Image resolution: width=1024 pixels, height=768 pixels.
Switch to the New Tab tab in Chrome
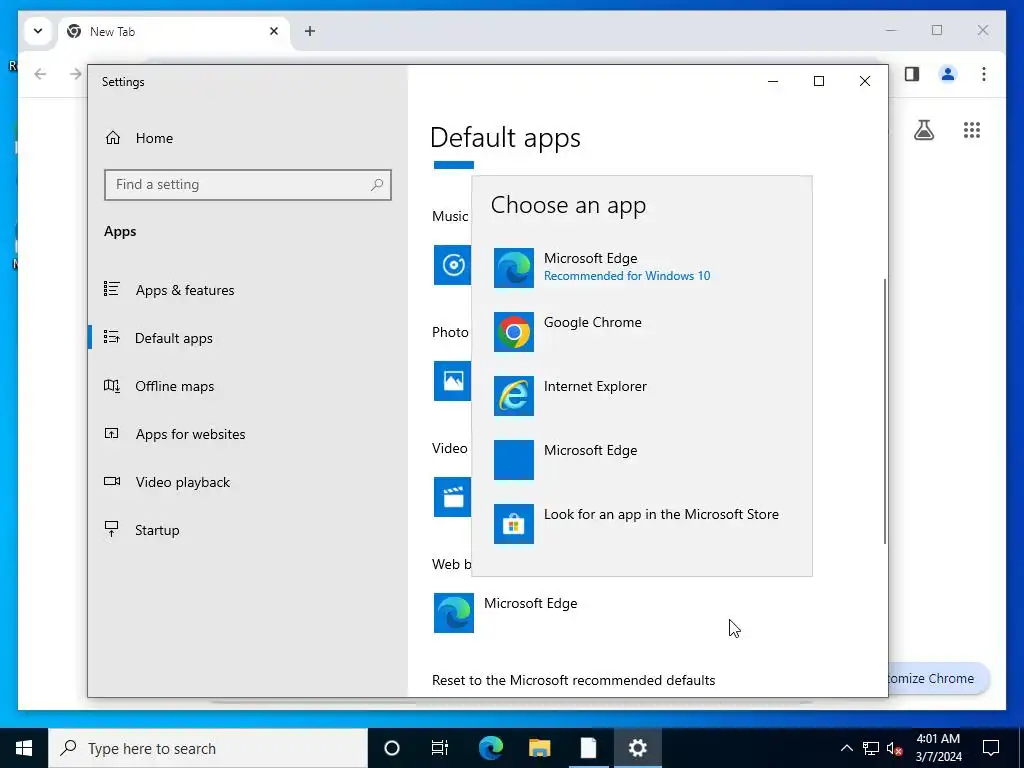click(x=173, y=31)
